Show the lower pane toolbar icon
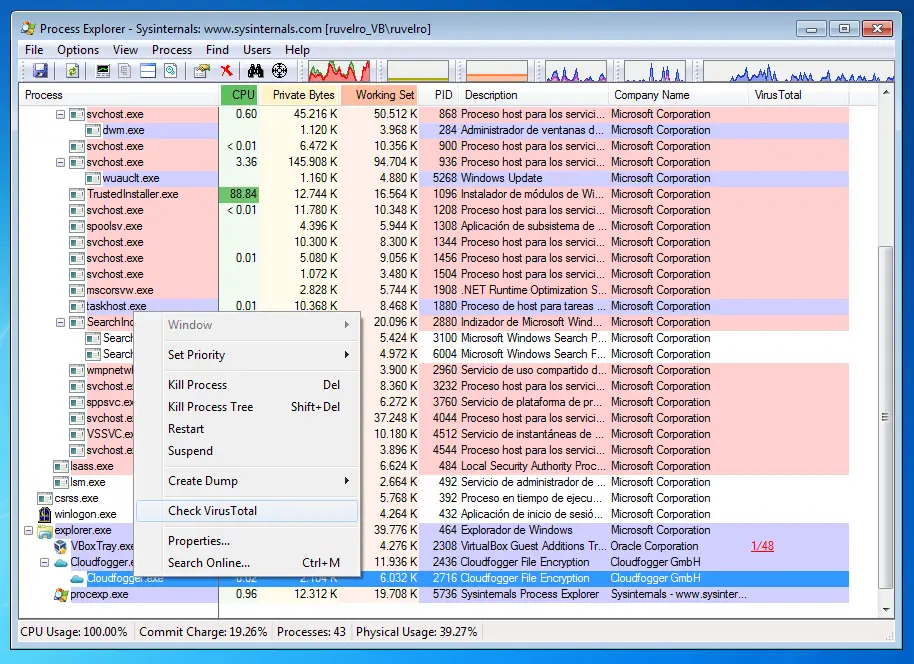The image size is (914, 664). 148,71
